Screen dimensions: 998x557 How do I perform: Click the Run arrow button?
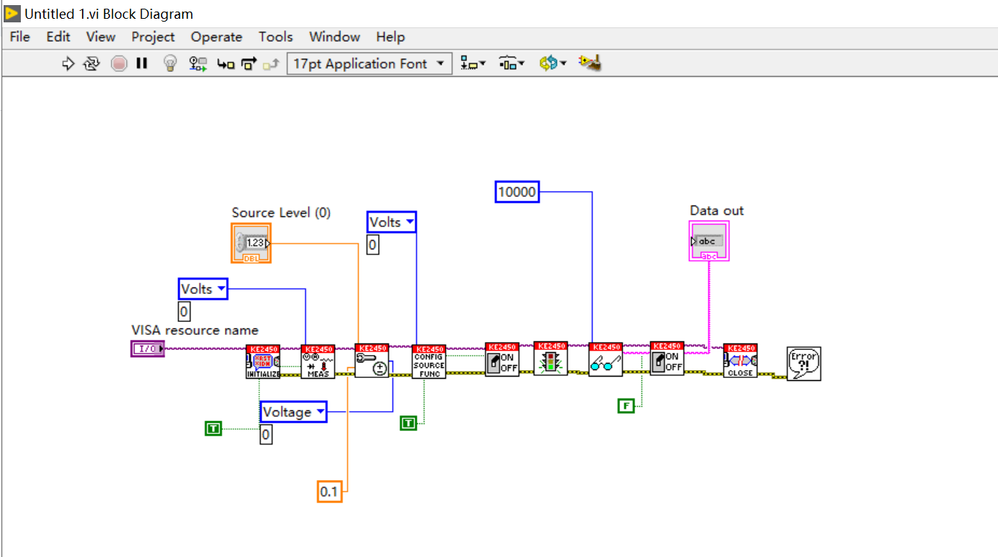pos(67,64)
